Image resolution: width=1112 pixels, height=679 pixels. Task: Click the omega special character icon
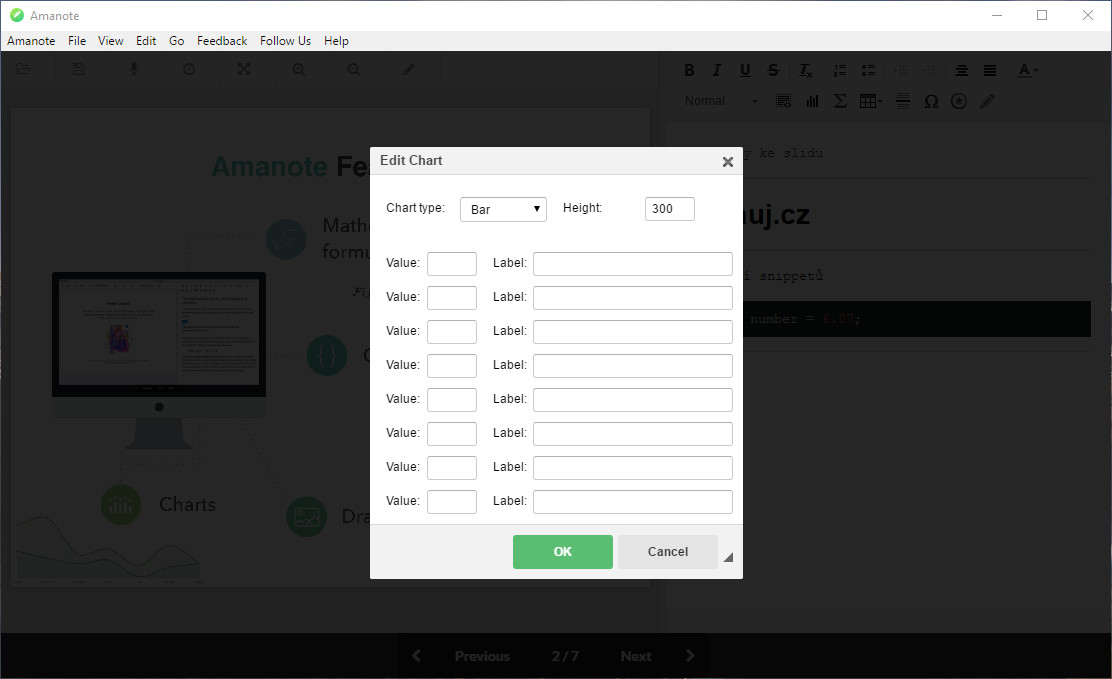(x=931, y=101)
